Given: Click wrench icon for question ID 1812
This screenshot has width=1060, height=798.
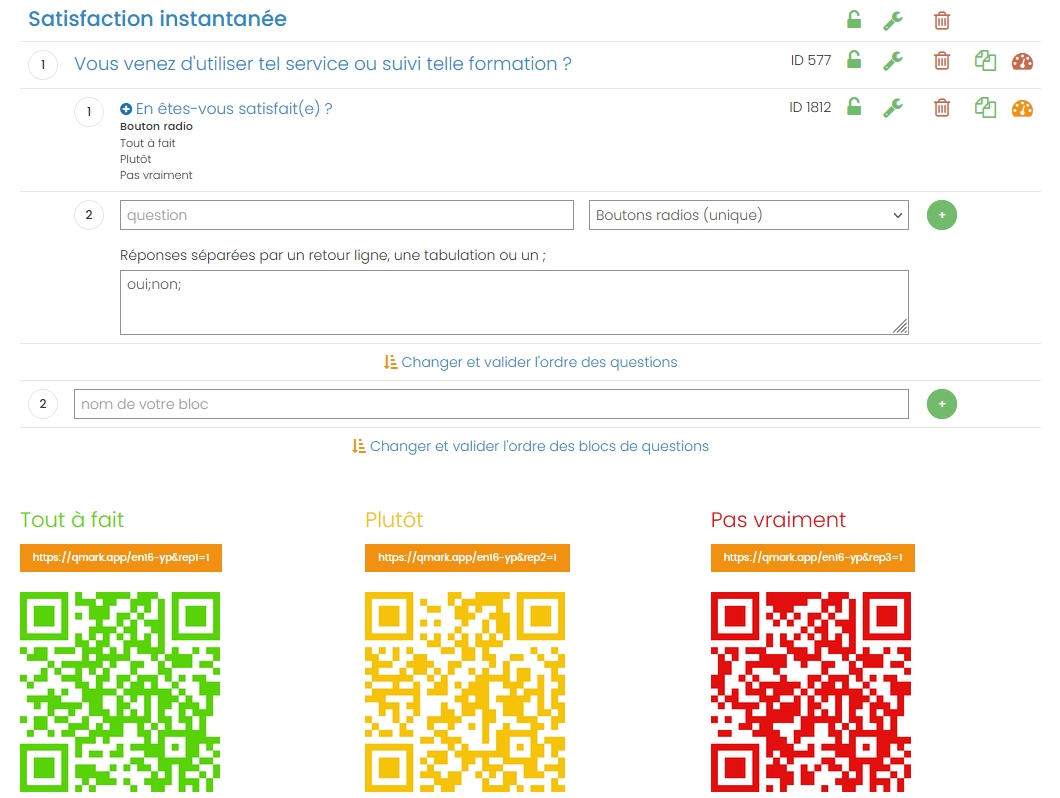Looking at the screenshot, I should (x=893, y=108).
